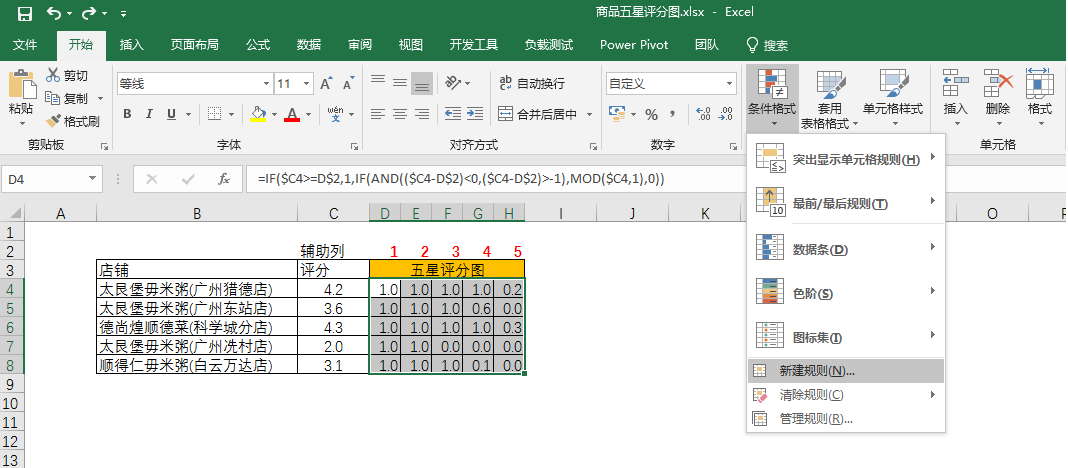Select the Format Painter (格式刷)
The width and height of the screenshot is (1068, 468).
point(72,121)
